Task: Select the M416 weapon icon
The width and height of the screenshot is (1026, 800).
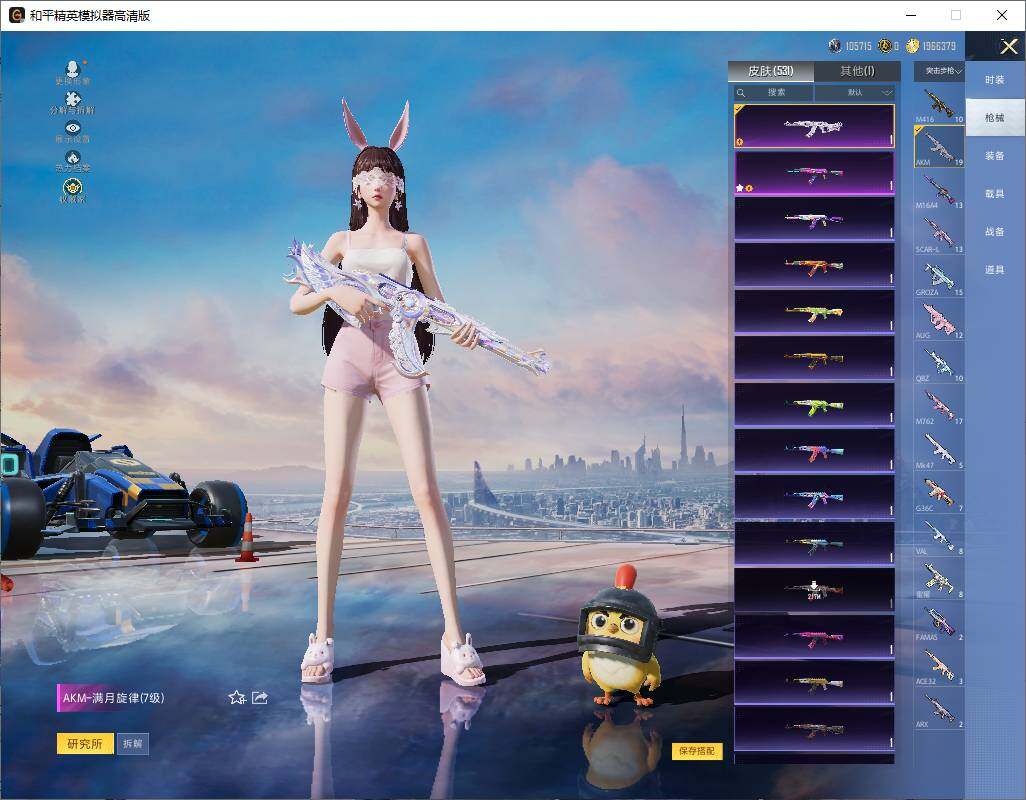Action: click(x=939, y=104)
